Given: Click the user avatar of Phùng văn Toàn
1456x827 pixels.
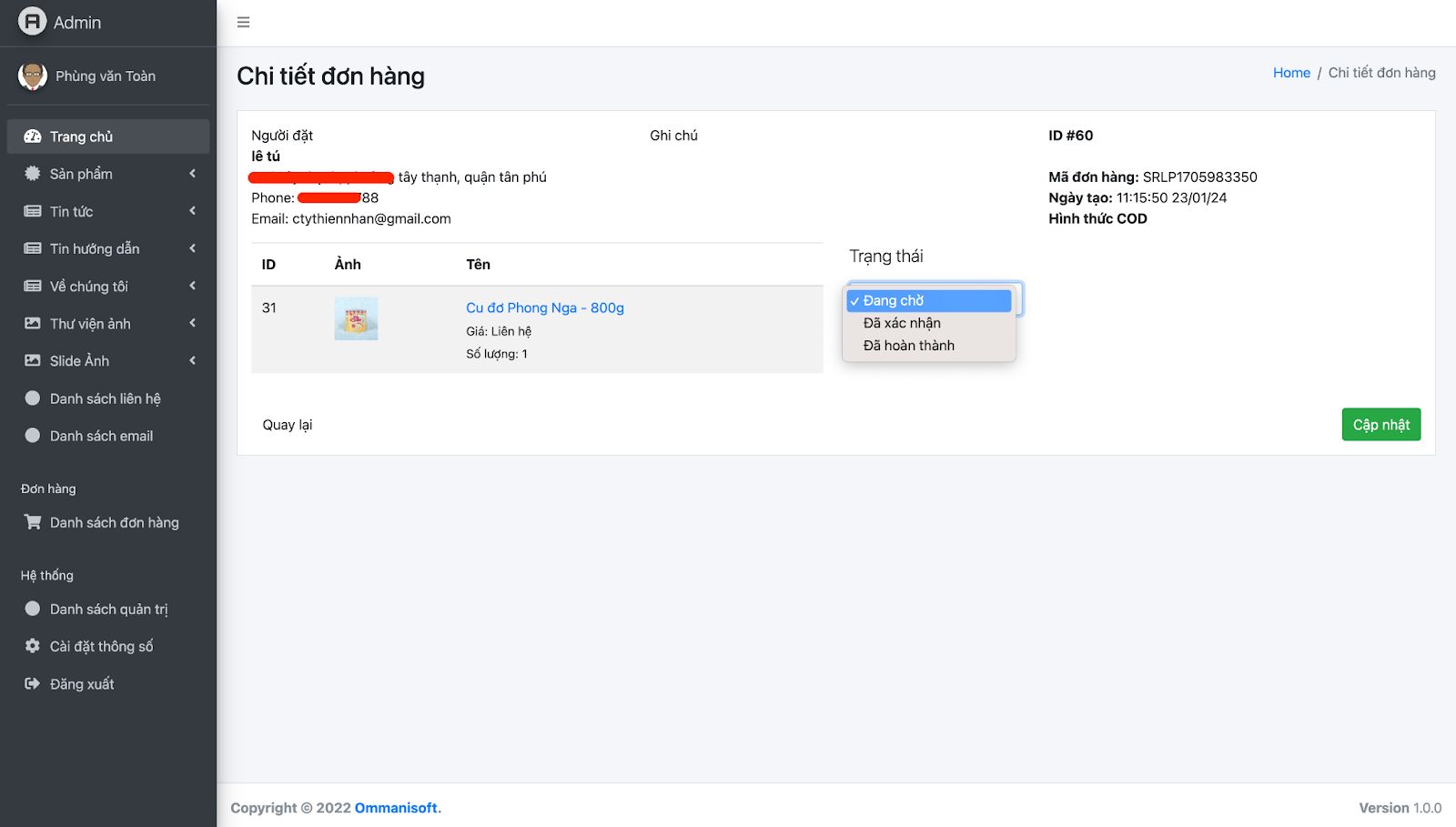Looking at the screenshot, I should click(33, 76).
